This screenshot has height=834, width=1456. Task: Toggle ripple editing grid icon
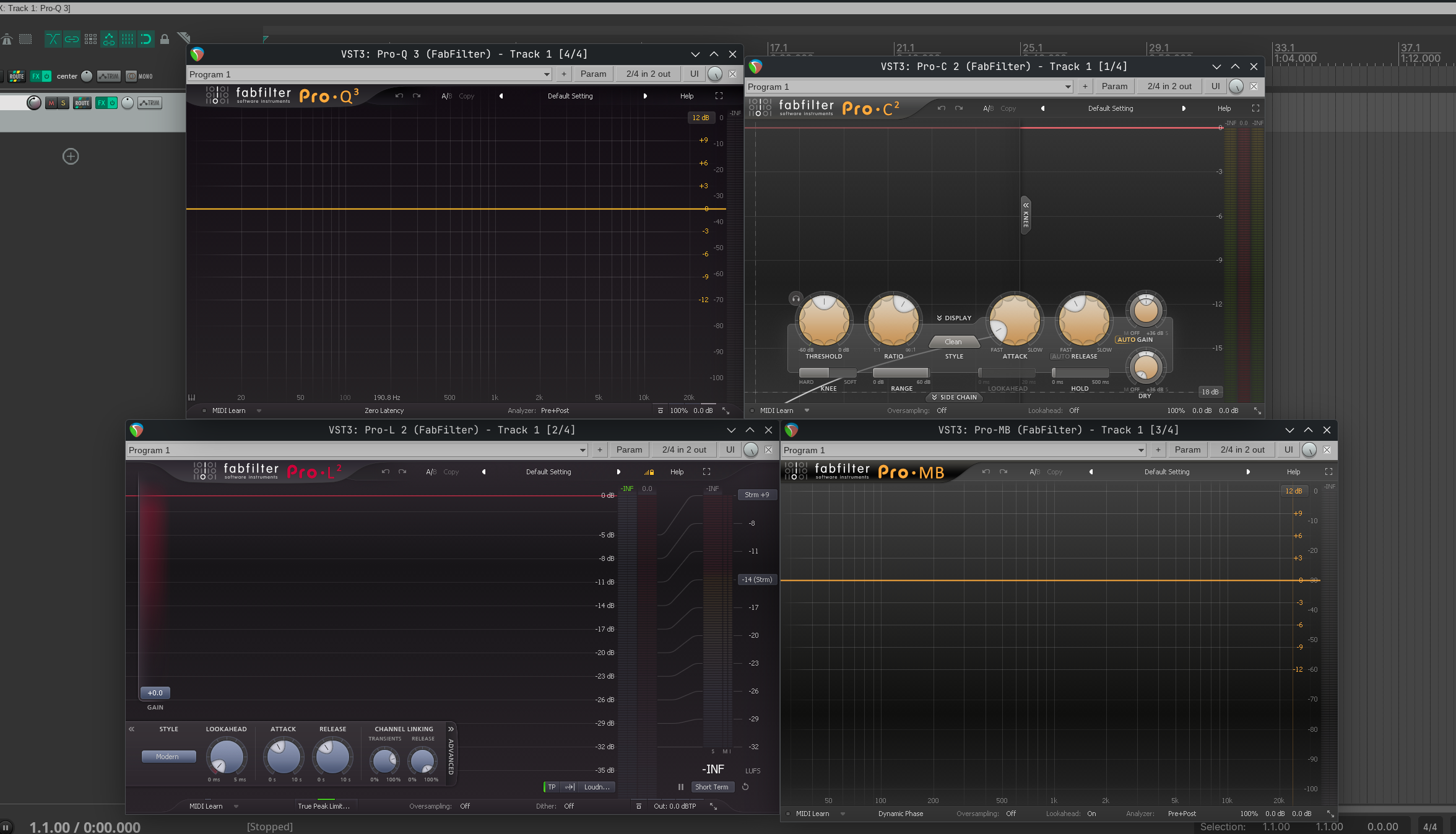coord(90,40)
